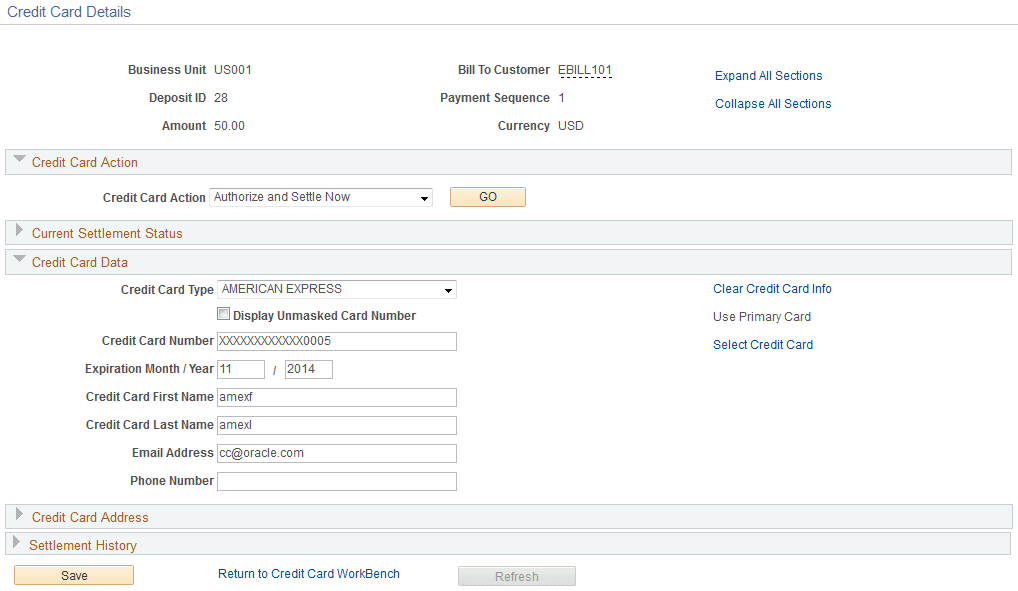Enable Display Unmasked Card Number

pos(224,313)
